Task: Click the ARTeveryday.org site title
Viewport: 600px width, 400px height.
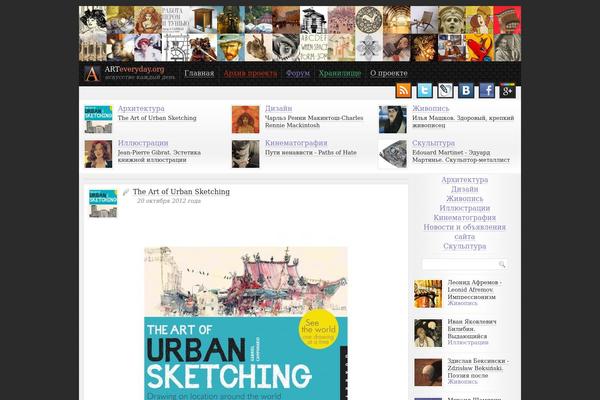Action: pos(134,69)
